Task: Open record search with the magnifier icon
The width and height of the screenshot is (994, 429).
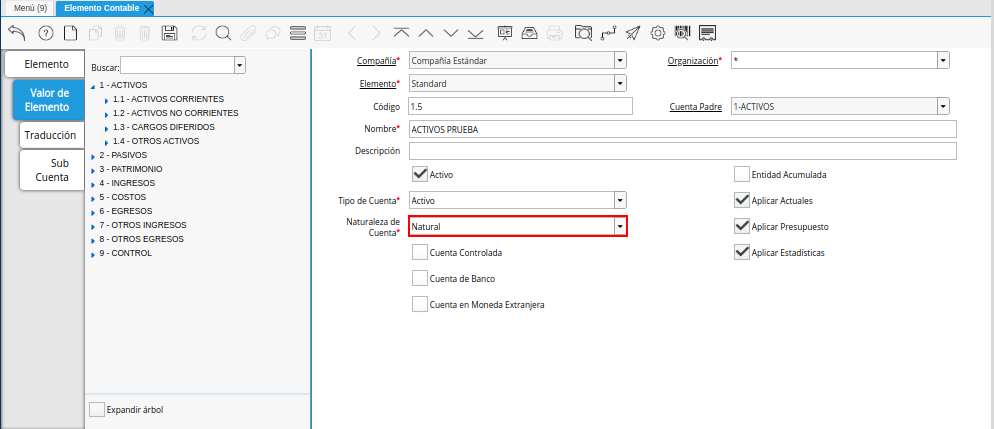Action: [223, 33]
